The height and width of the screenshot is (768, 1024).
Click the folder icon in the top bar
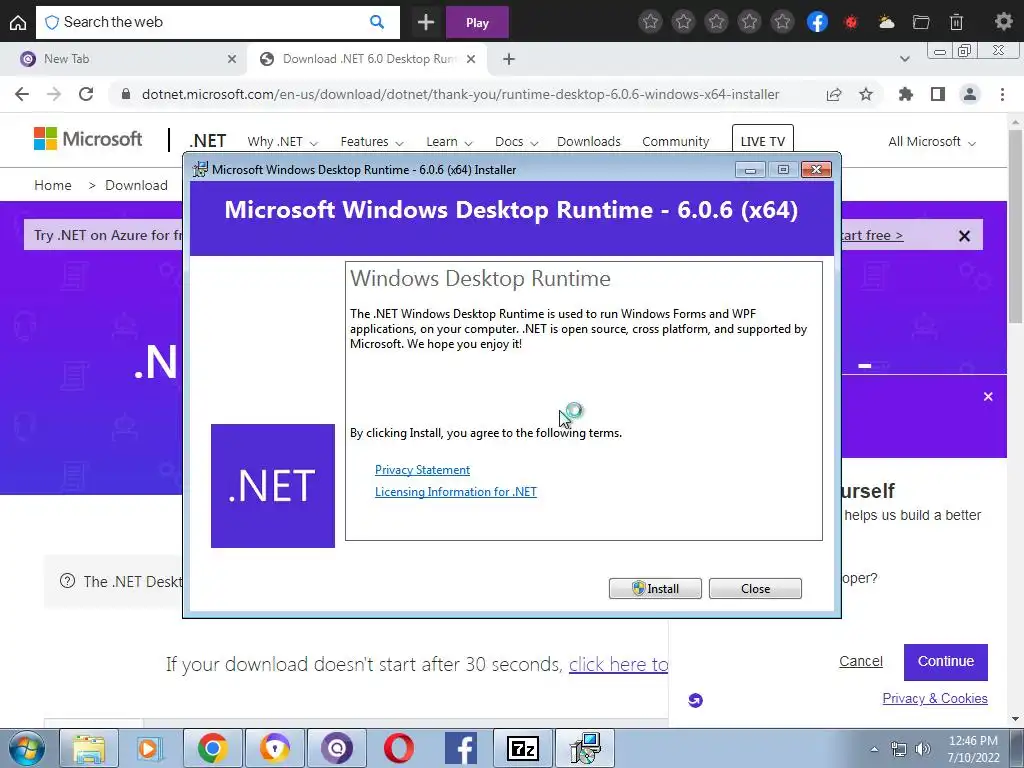coord(921,22)
